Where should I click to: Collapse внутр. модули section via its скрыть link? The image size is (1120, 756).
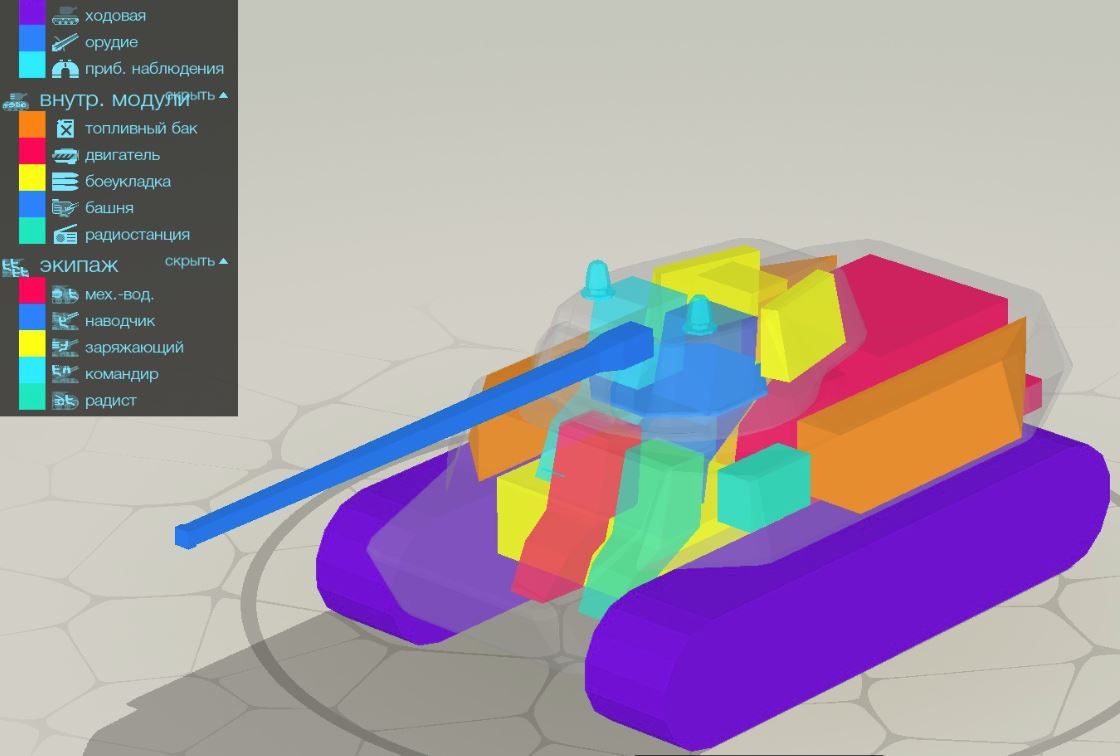tap(196, 94)
